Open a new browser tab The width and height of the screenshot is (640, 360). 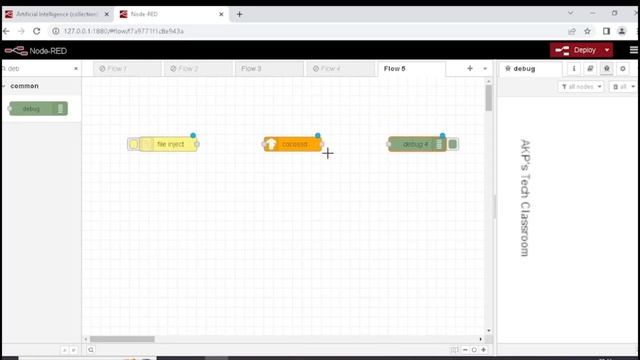pyautogui.click(x=240, y=14)
